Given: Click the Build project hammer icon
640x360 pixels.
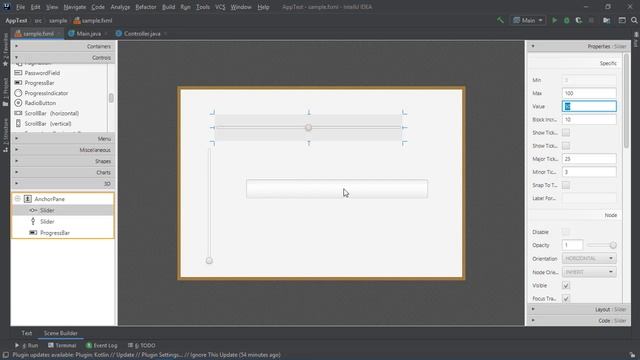Looking at the screenshot, I should [500, 20].
